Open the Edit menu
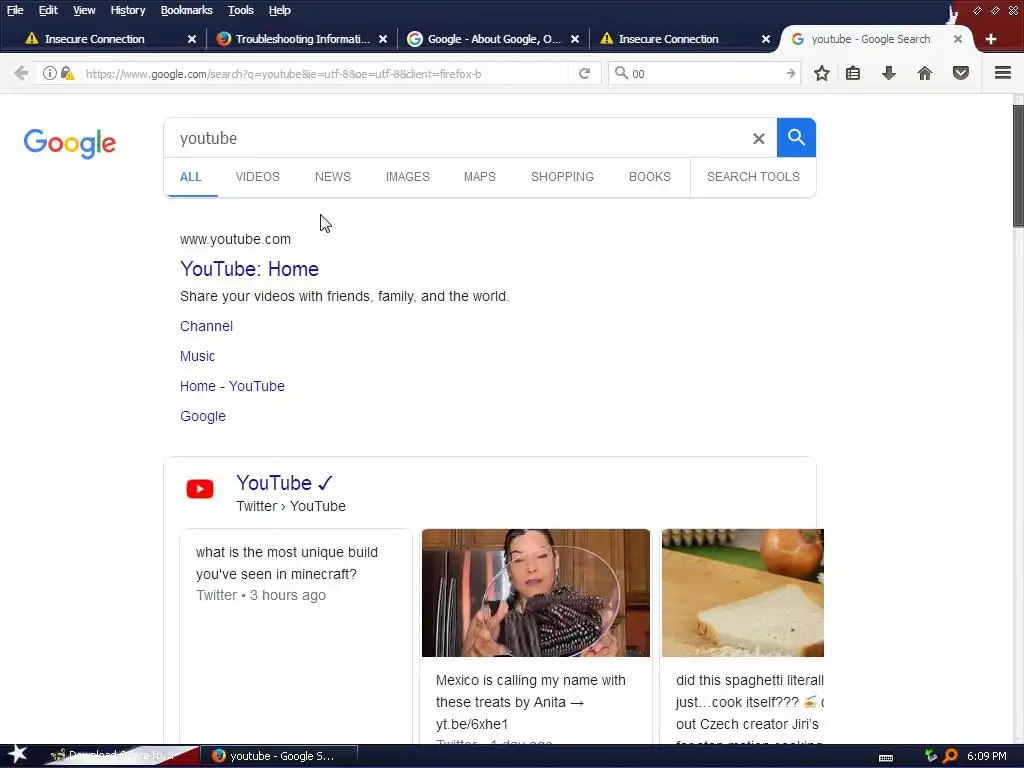The width and height of the screenshot is (1024, 768). (48, 10)
